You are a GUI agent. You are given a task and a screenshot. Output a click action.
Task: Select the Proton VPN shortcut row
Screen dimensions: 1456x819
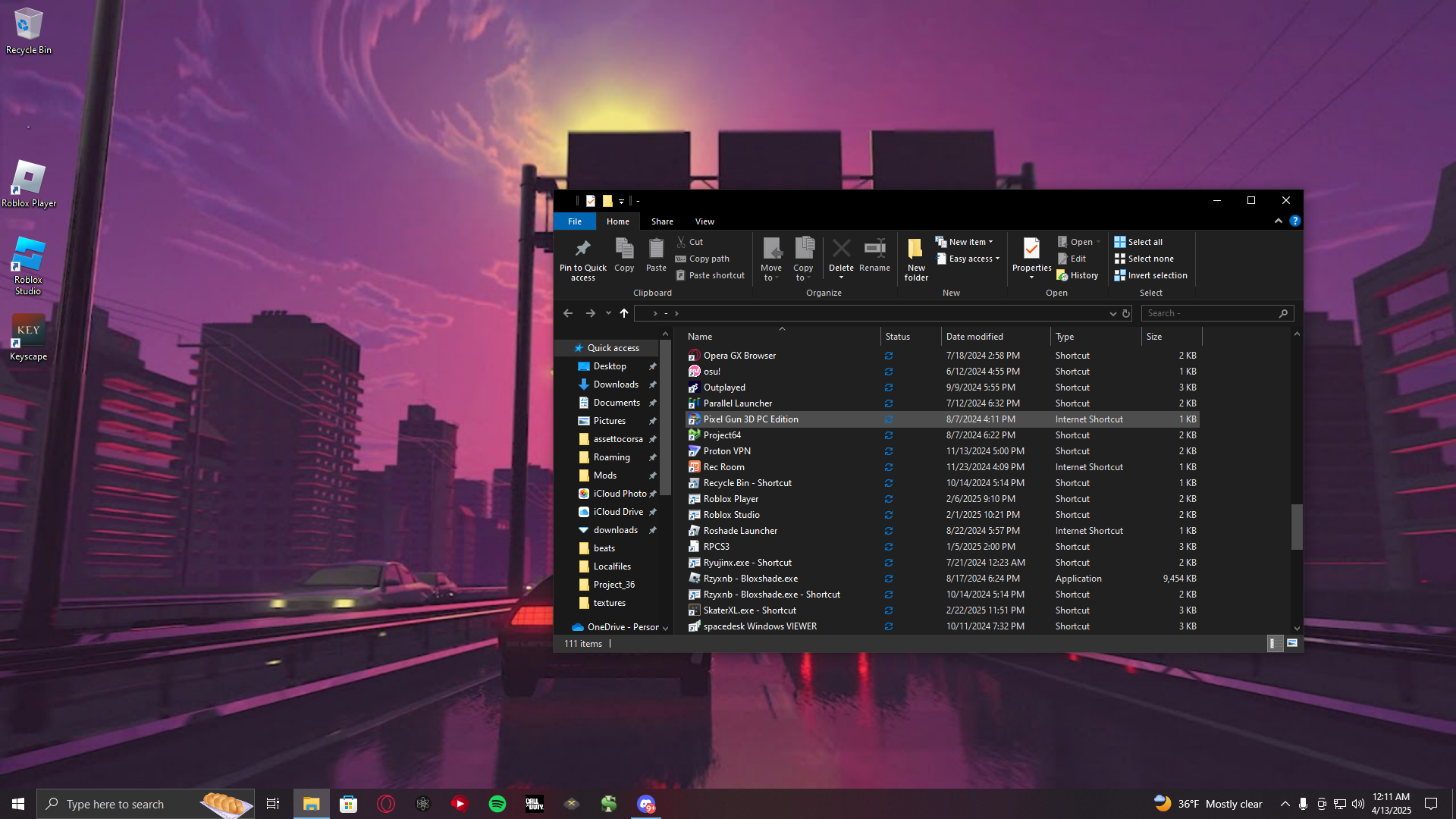[x=942, y=451]
